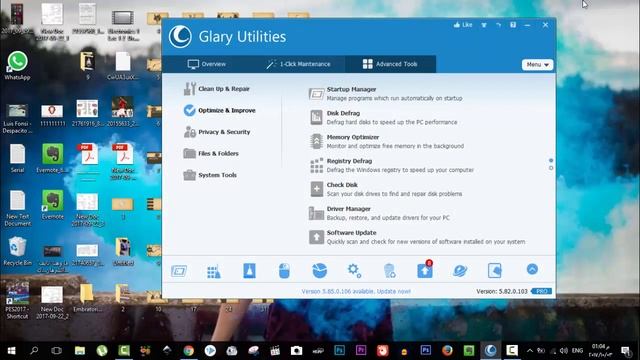Click first page dot indicator
The height and width of the screenshot is (360, 640).
click(x=551, y=160)
